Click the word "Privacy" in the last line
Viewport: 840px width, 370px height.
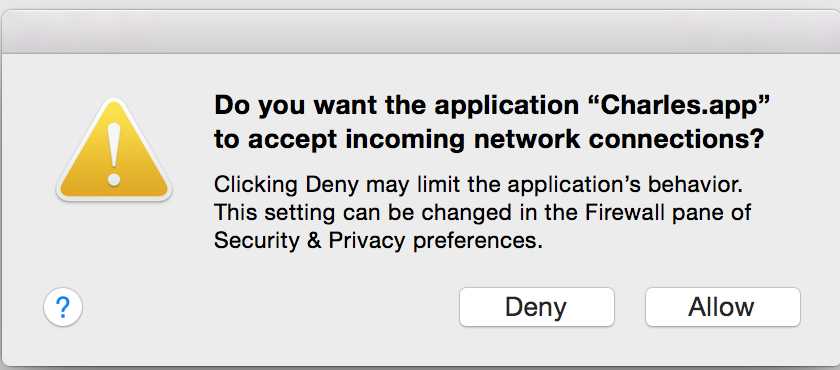coord(366,241)
